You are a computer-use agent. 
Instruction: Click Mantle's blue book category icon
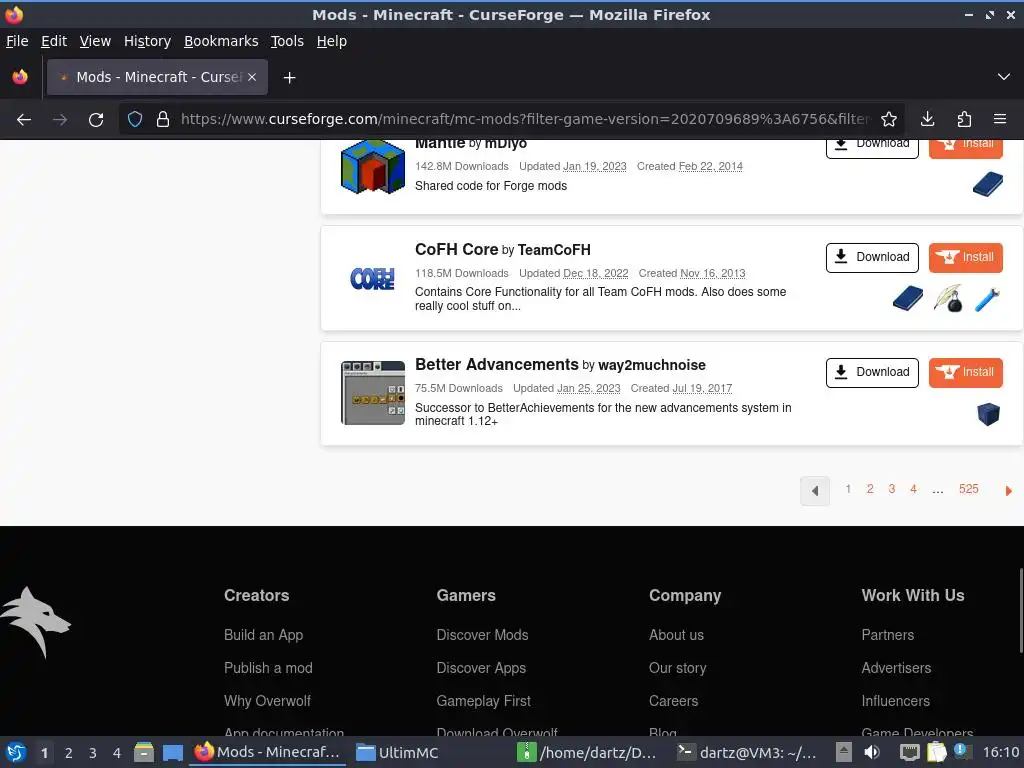point(987,184)
